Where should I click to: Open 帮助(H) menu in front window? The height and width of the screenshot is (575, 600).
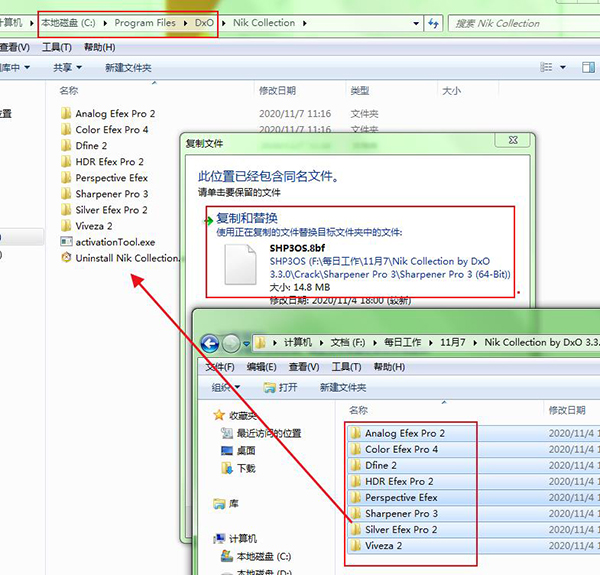click(389, 367)
